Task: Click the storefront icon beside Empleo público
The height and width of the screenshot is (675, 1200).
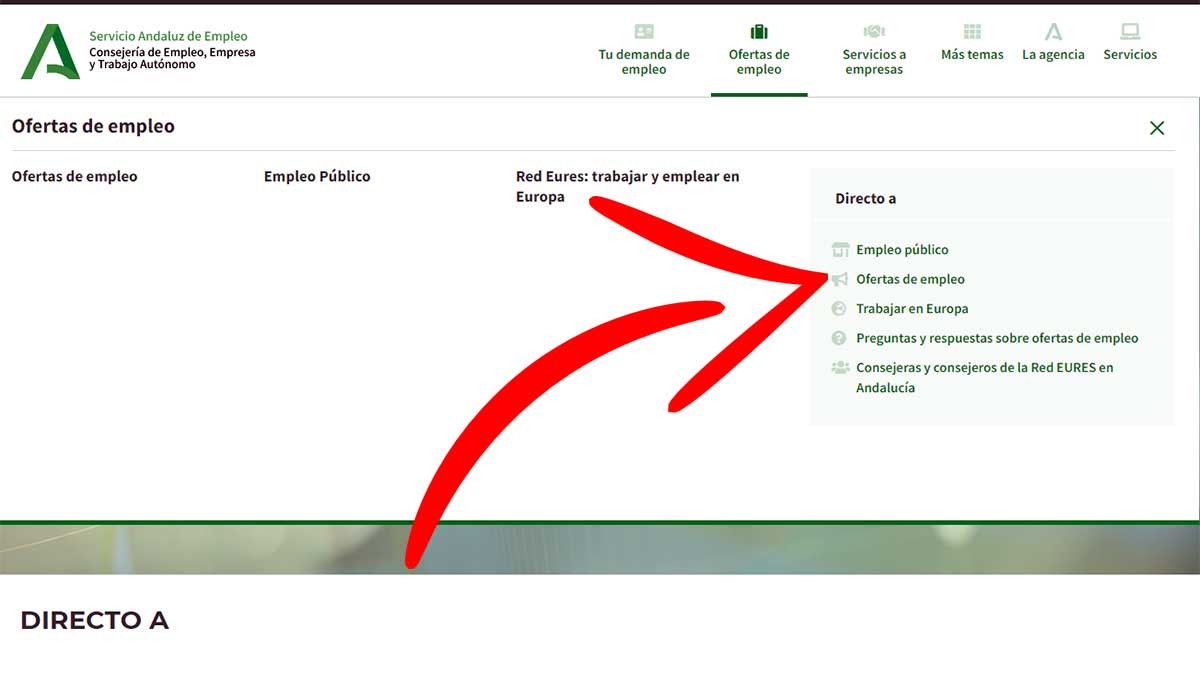Action: [840, 250]
